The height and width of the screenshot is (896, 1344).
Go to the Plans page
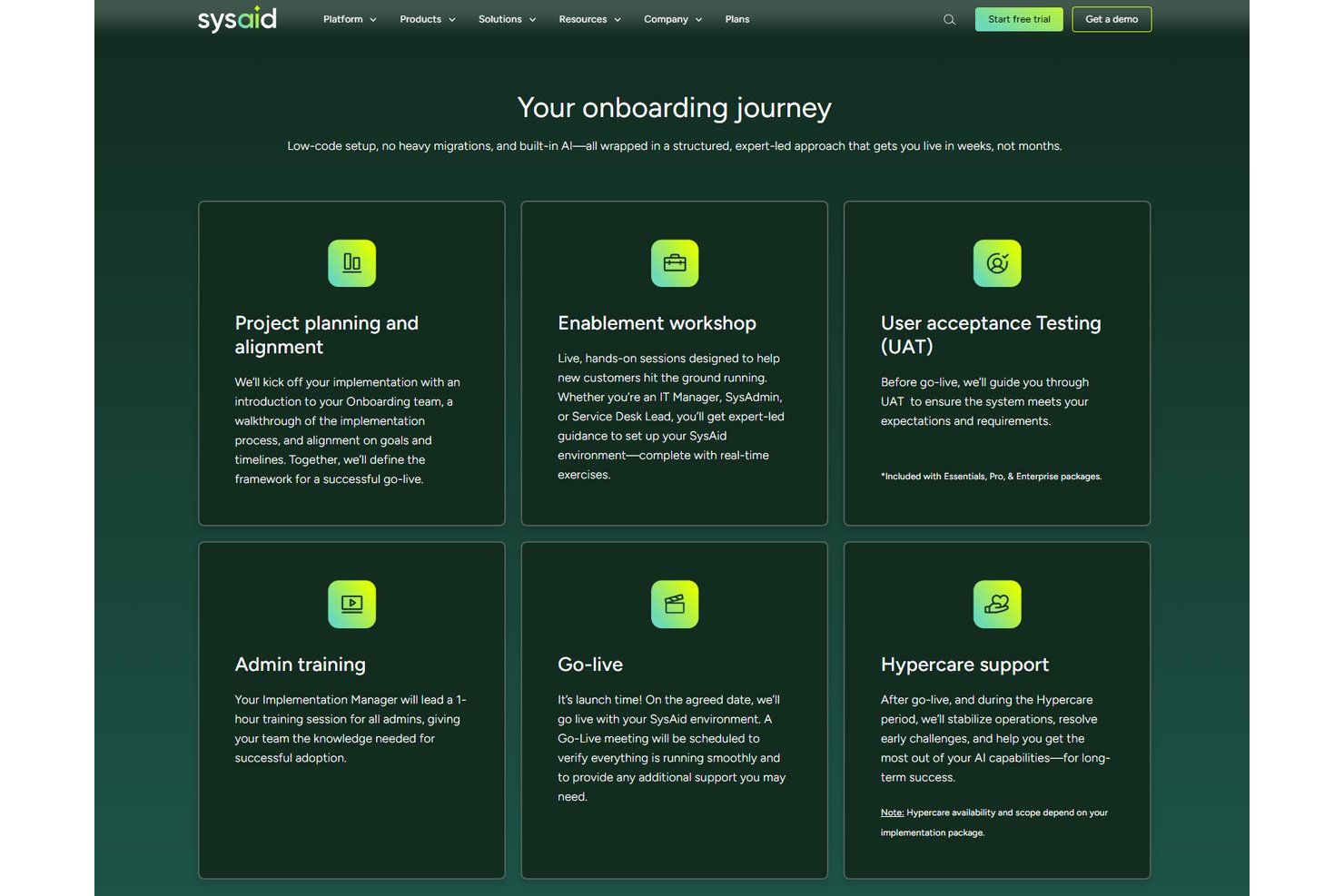(737, 19)
